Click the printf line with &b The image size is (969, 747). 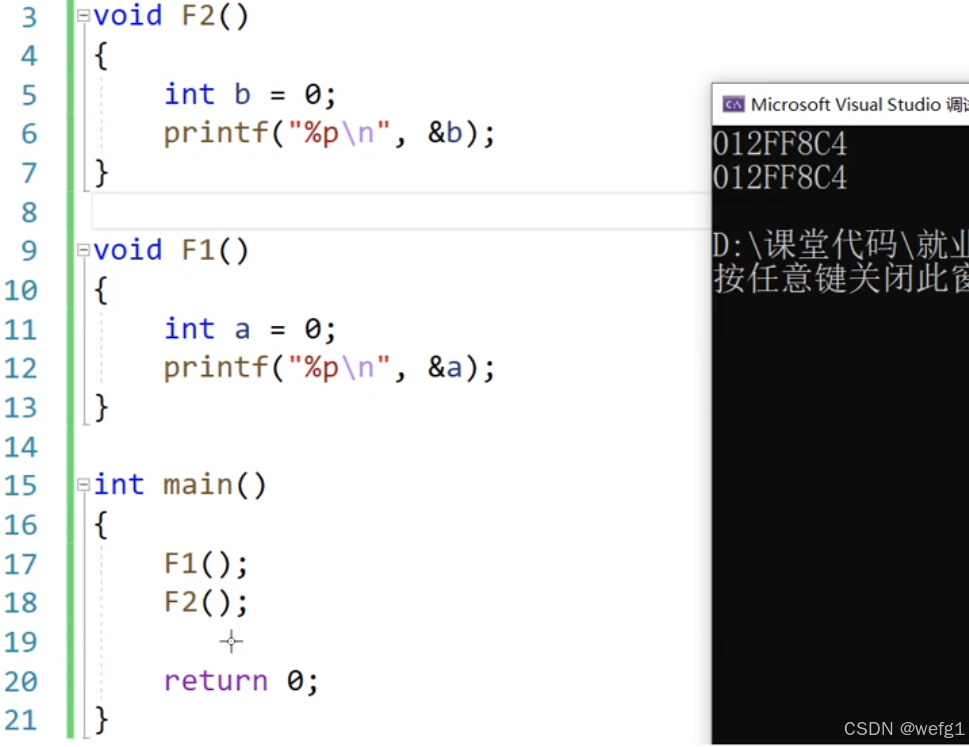[329, 133]
